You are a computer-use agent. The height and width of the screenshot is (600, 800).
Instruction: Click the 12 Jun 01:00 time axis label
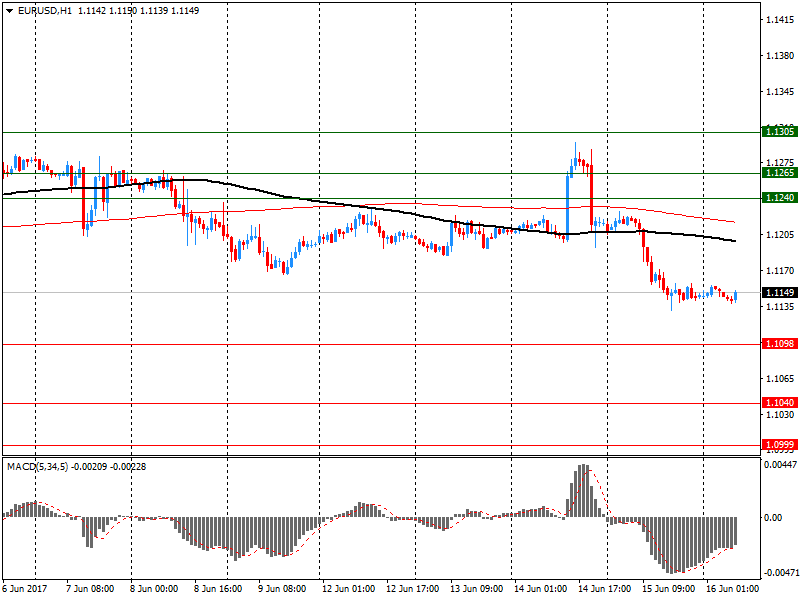click(x=348, y=589)
